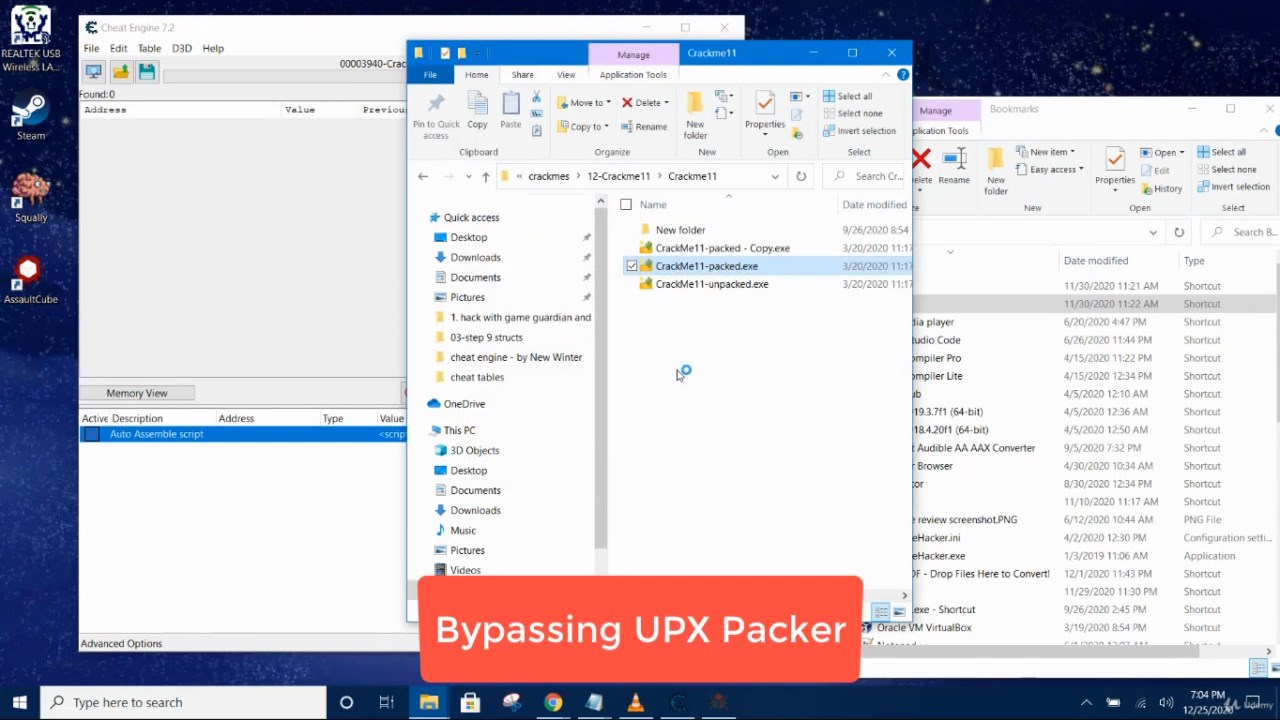The image size is (1280, 720).
Task: Open VLC media player from the taskbar
Action: coord(635,702)
